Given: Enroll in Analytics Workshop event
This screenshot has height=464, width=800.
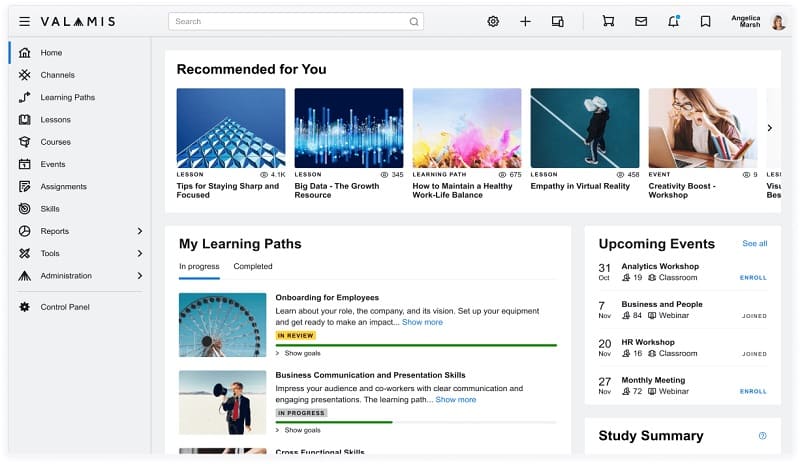Looking at the screenshot, I should [x=753, y=278].
